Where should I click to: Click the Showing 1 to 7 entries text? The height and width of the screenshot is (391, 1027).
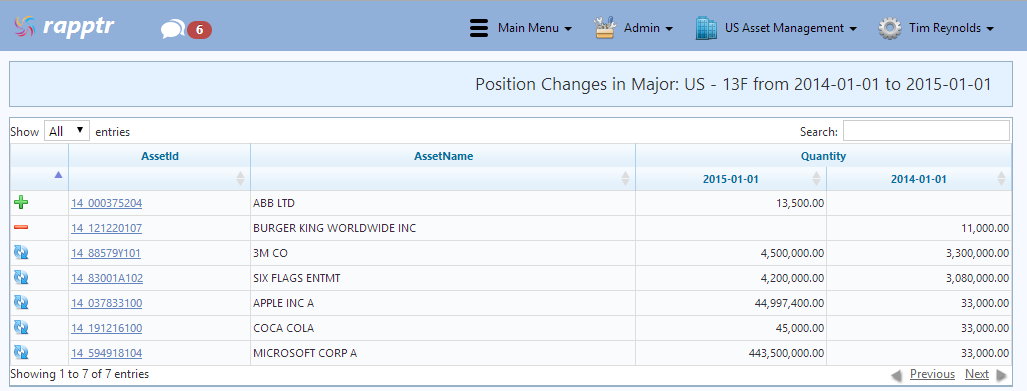(80, 374)
